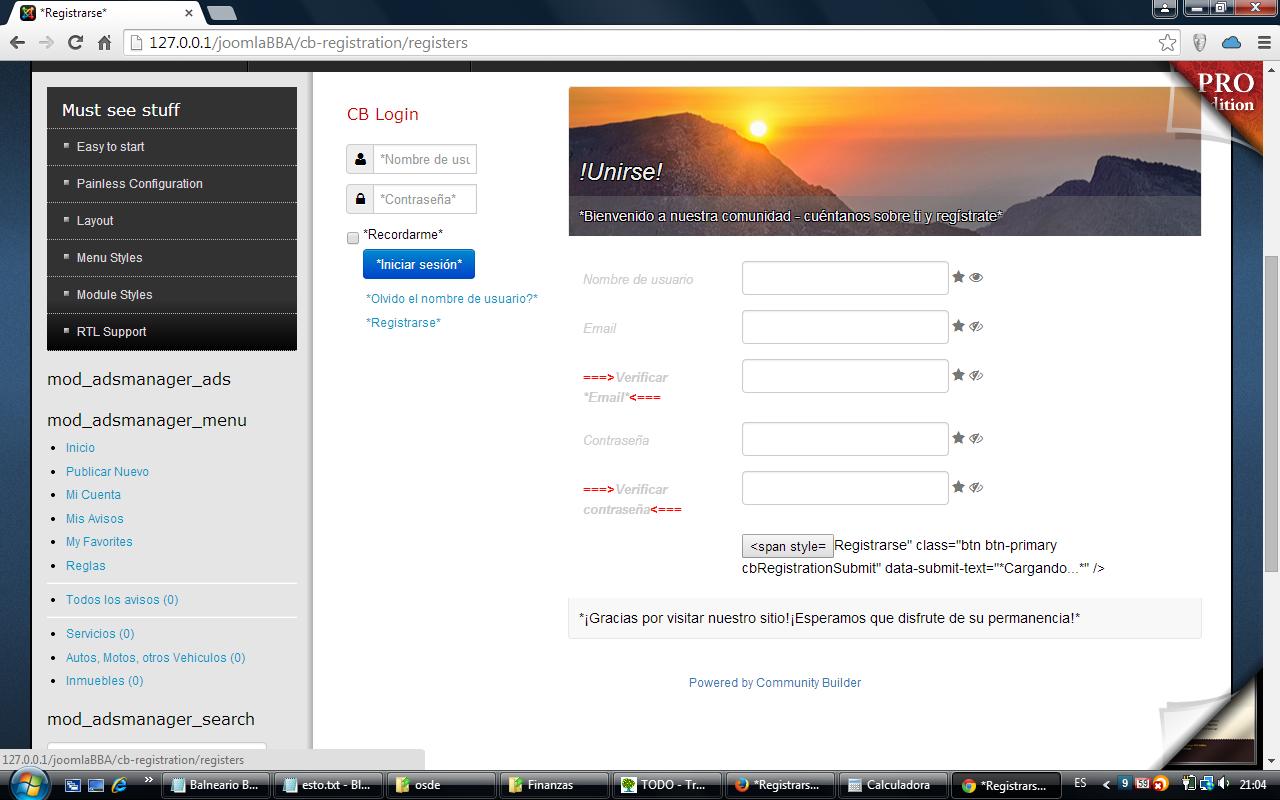Click the broken <span style= submit button

(x=788, y=546)
